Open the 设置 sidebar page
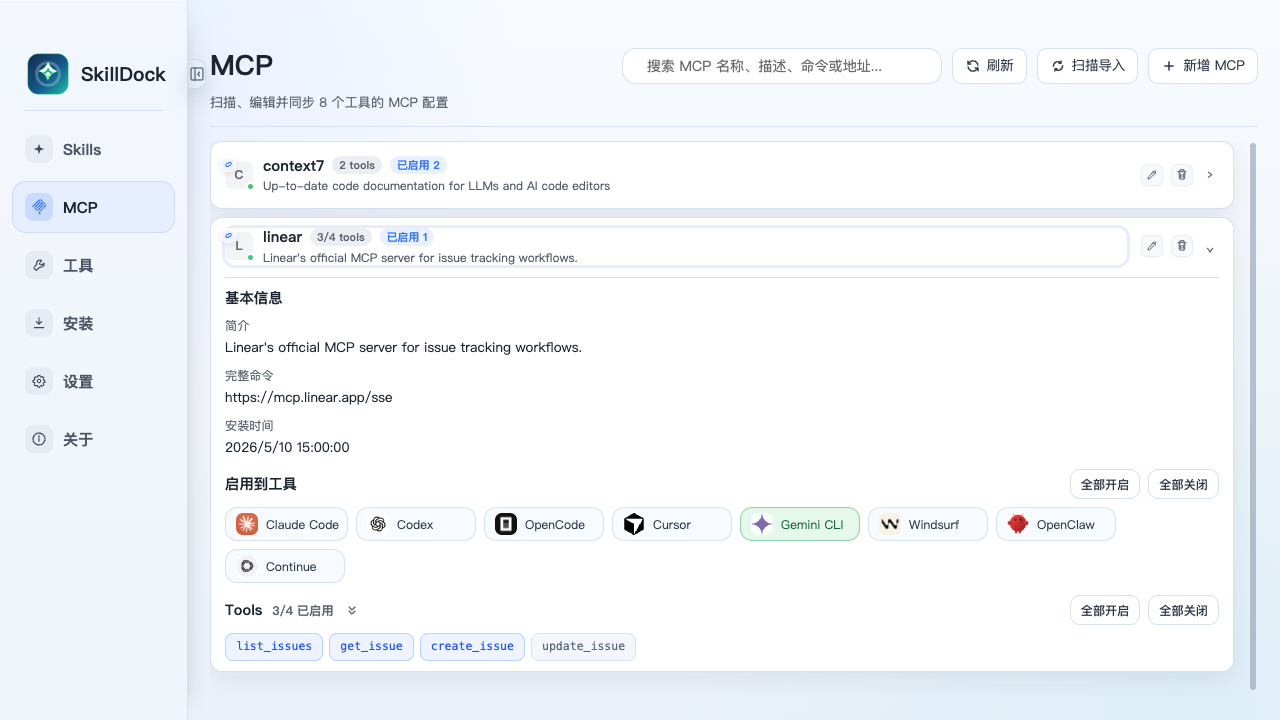1280x720 pixels. click(93, 381)
